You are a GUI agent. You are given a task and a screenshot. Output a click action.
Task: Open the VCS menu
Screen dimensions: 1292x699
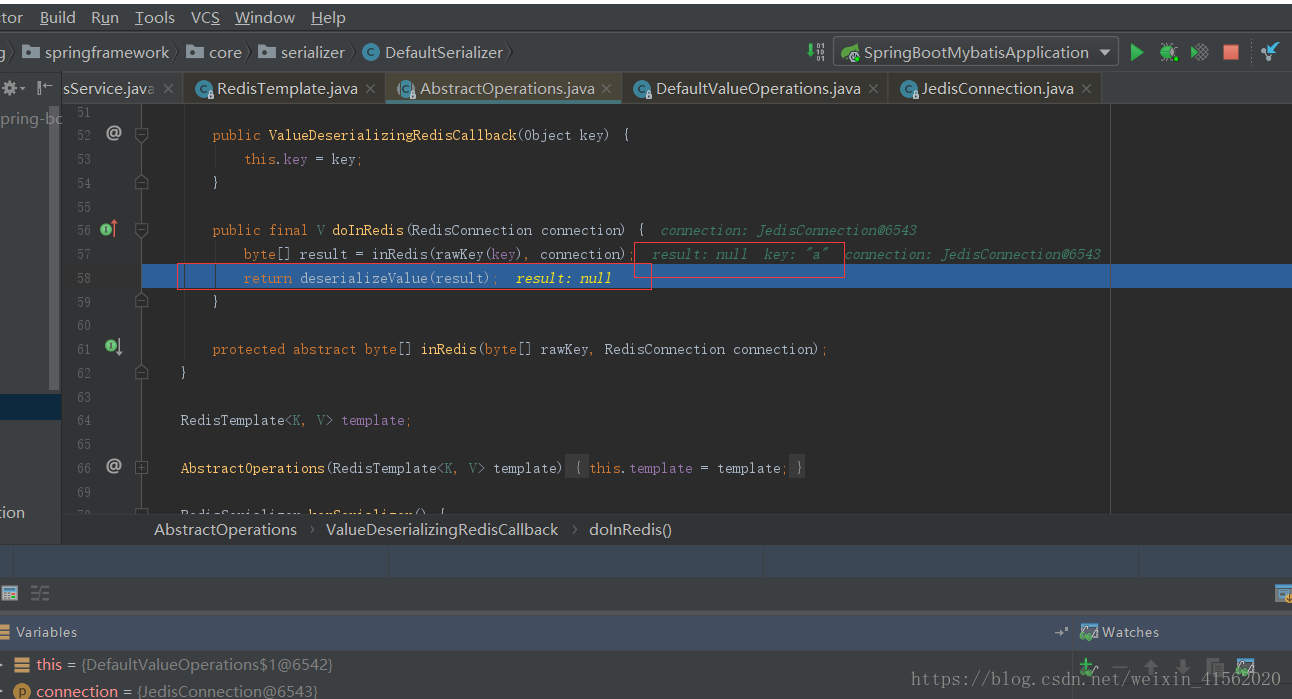(205, 17)
